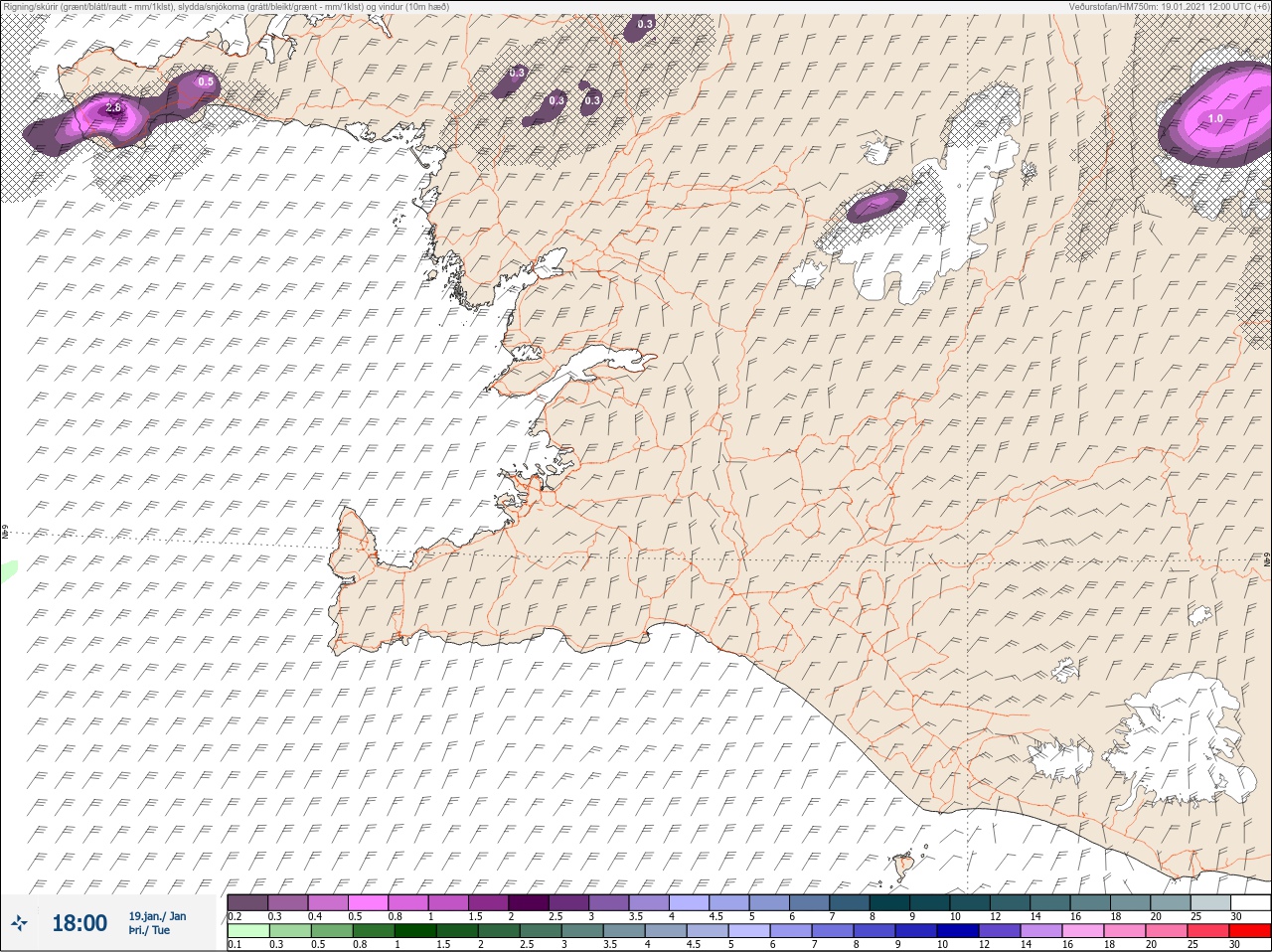Click the 2.6 precipitation maximum label

tap(112, 107)
